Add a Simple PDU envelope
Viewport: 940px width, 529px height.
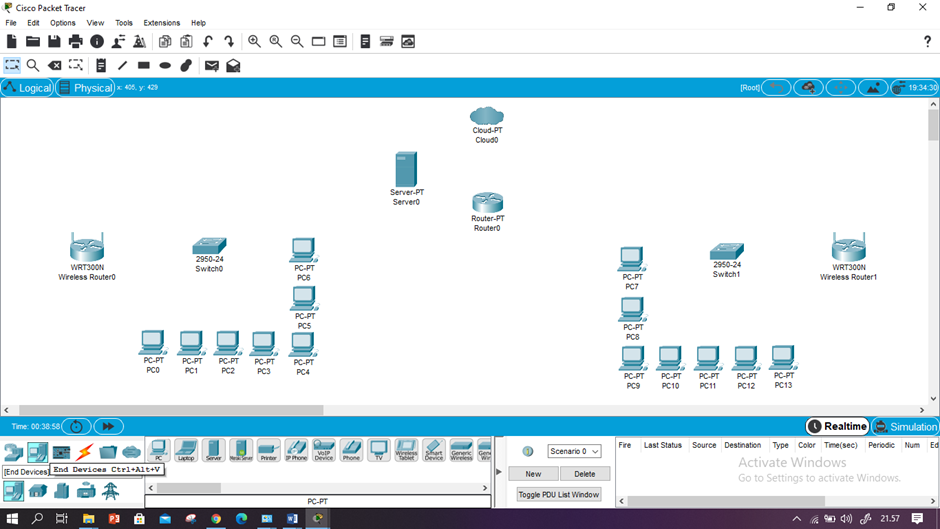pos(212,65)
